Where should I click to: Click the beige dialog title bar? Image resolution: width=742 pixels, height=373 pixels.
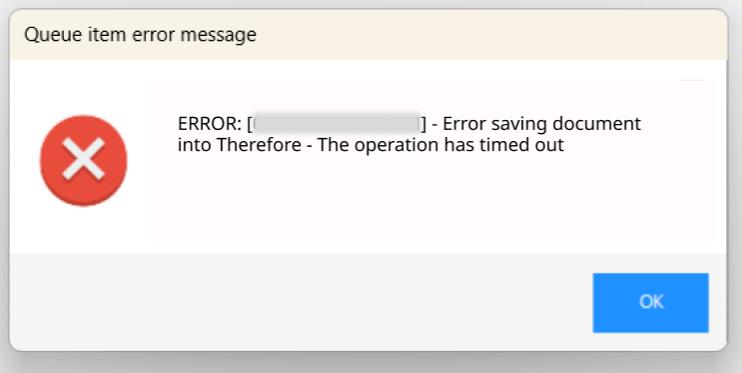(x=368, y=35)
